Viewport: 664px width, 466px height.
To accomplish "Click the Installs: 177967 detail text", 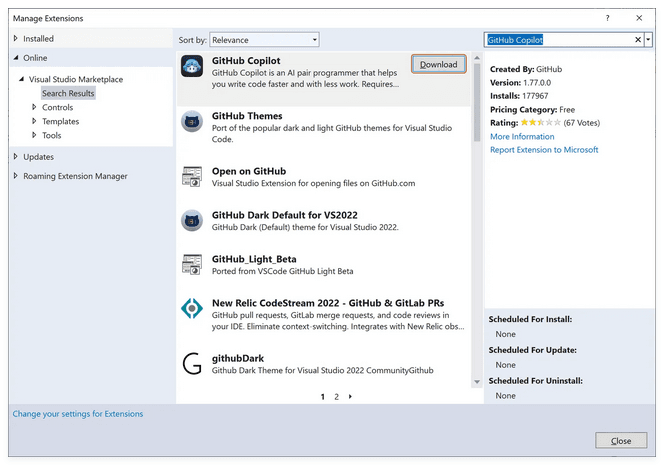I will coord(519,96).
